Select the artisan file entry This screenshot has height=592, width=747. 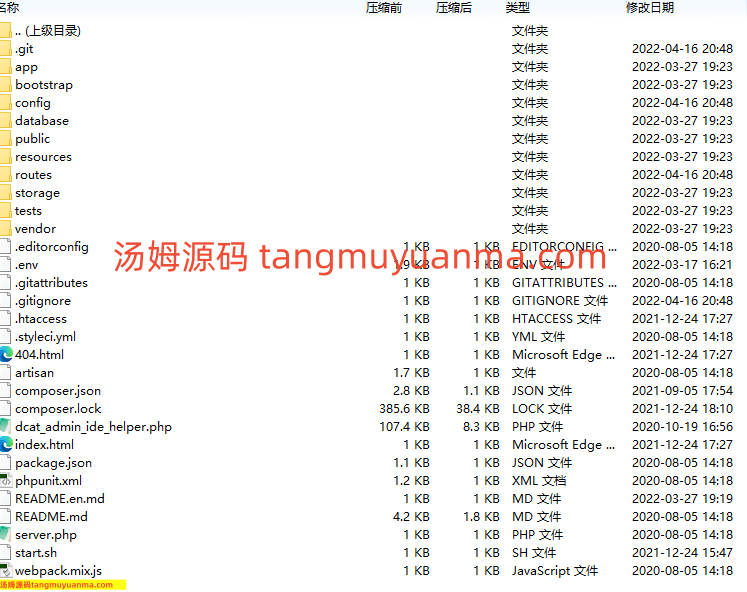(x=35, y=373)
